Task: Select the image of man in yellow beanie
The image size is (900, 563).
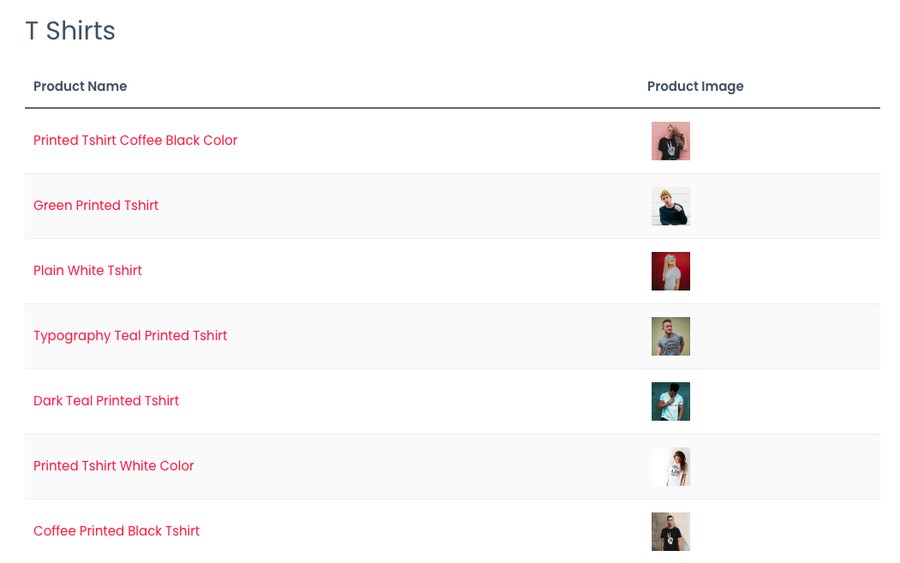Action: [x=670, y=206]
